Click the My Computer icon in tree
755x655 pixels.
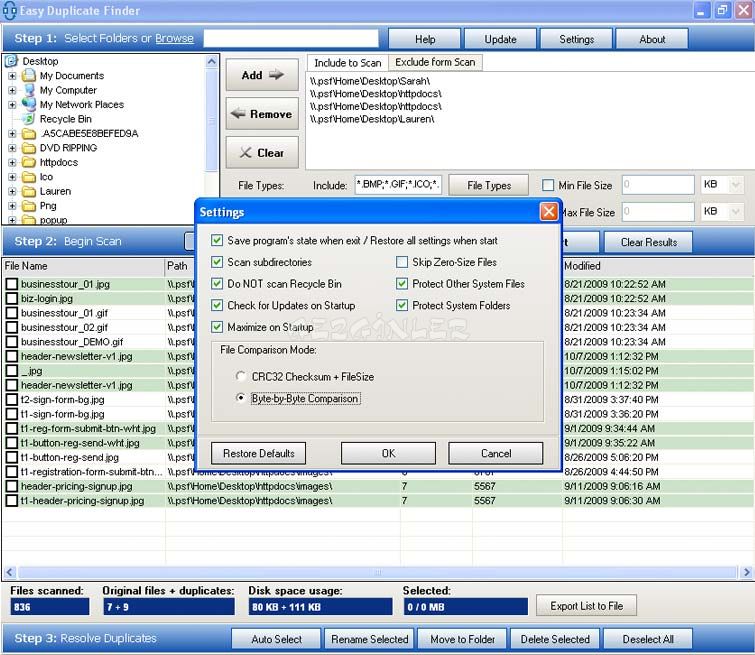(x=29, y=90)
